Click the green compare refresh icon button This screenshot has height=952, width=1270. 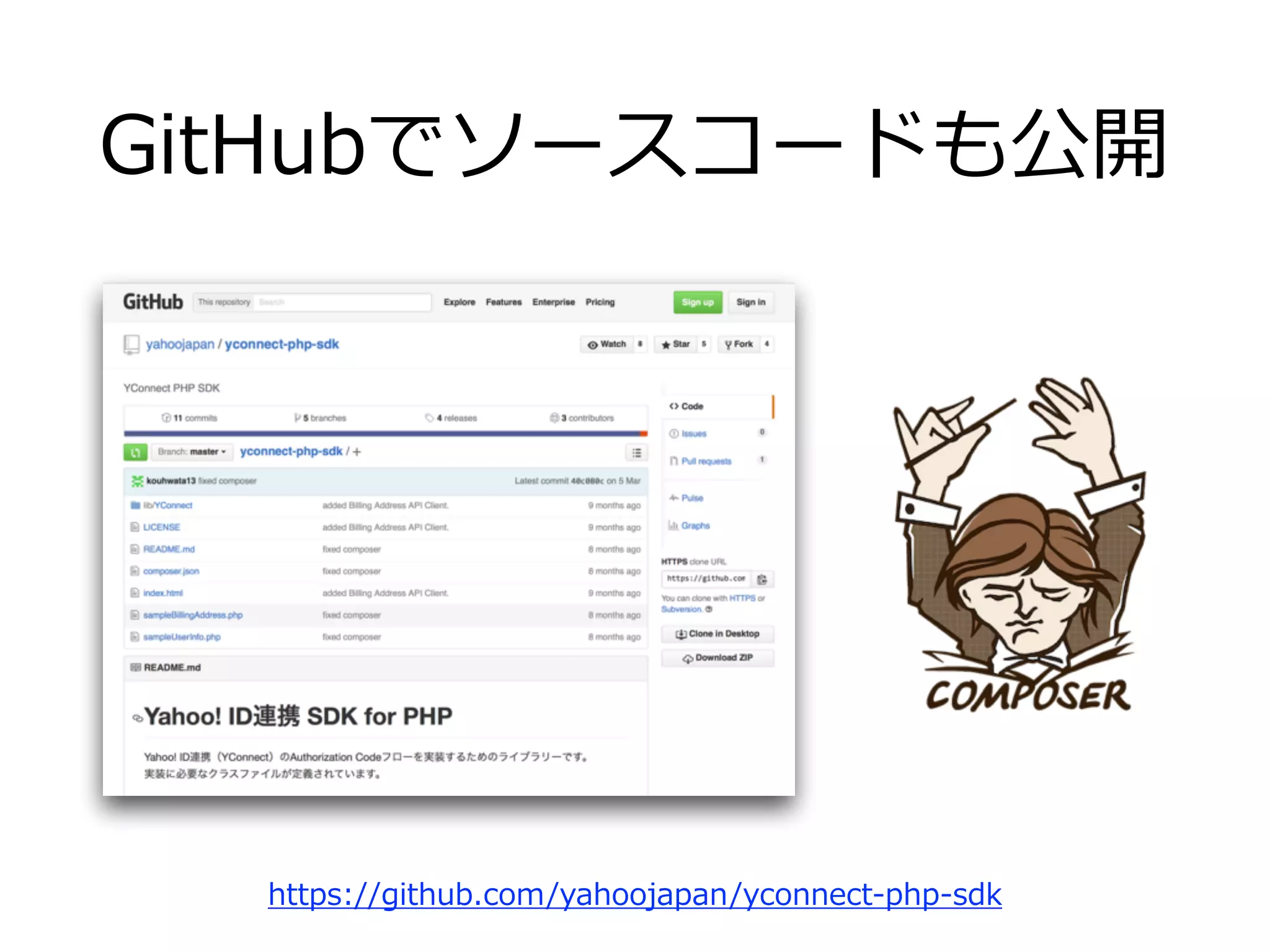pyautogui.click(x=135, y=452)
